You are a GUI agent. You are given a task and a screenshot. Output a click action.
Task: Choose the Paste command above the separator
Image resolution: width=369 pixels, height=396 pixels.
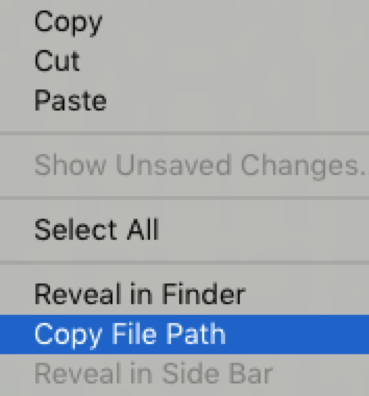coord(184,101)
